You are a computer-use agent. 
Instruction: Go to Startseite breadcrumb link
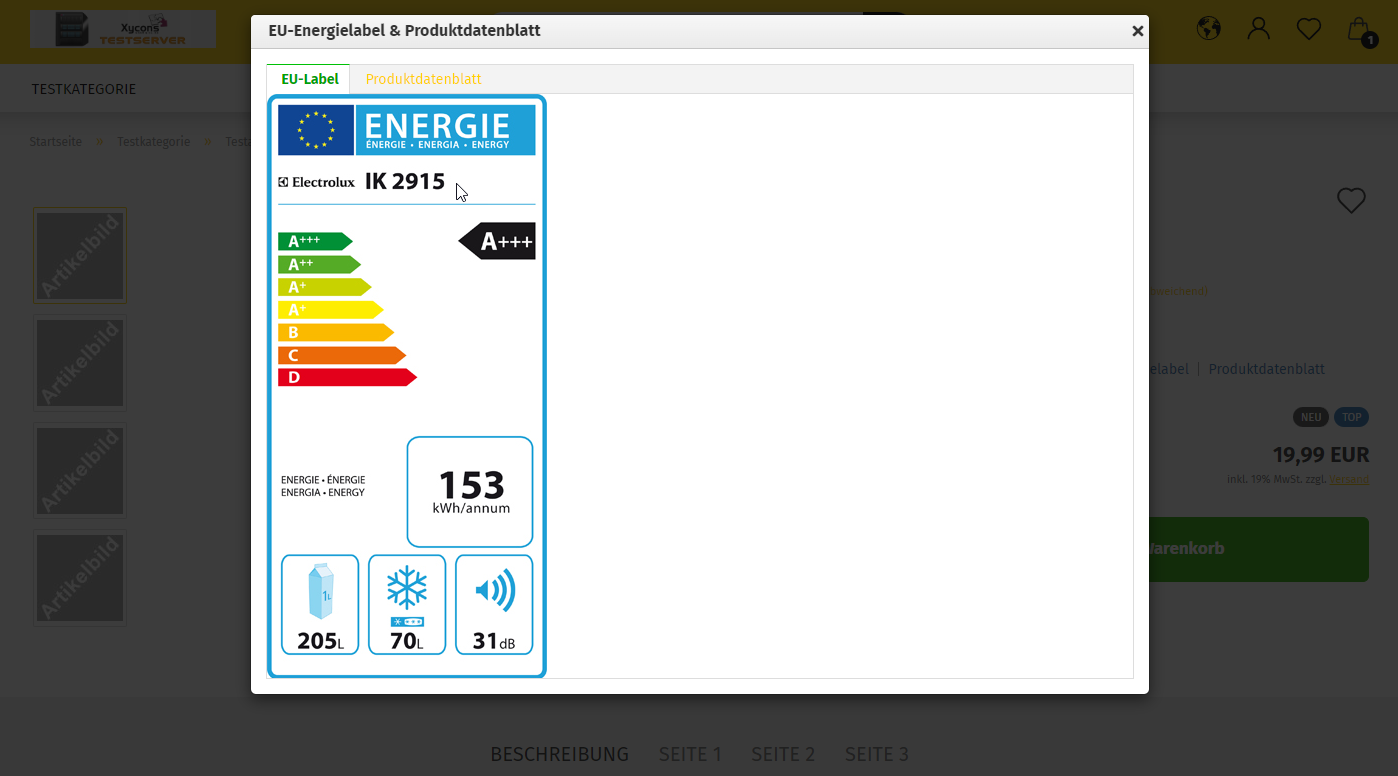point(55,142)
